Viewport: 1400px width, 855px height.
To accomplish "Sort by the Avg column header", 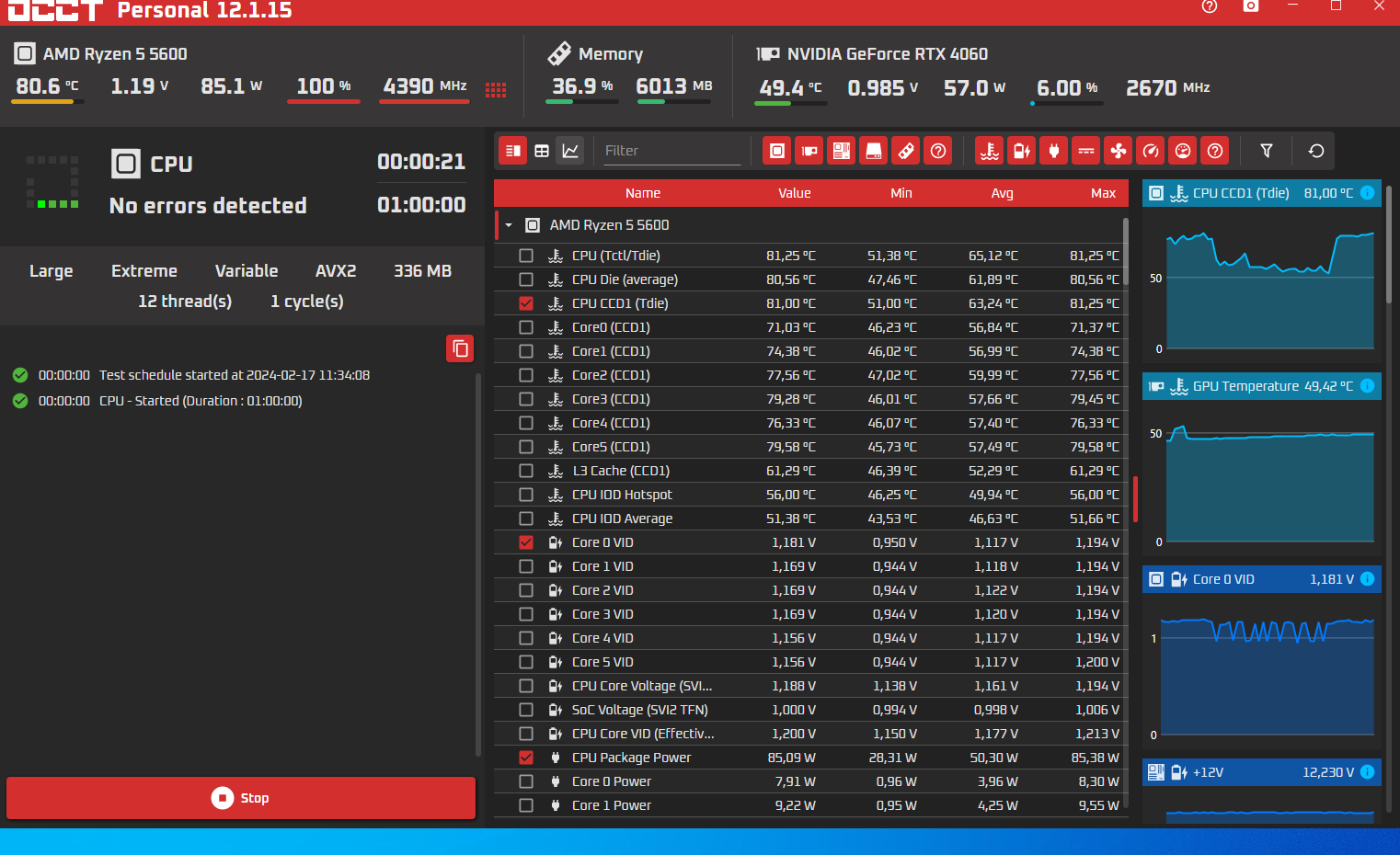I will coord(1003,193).
